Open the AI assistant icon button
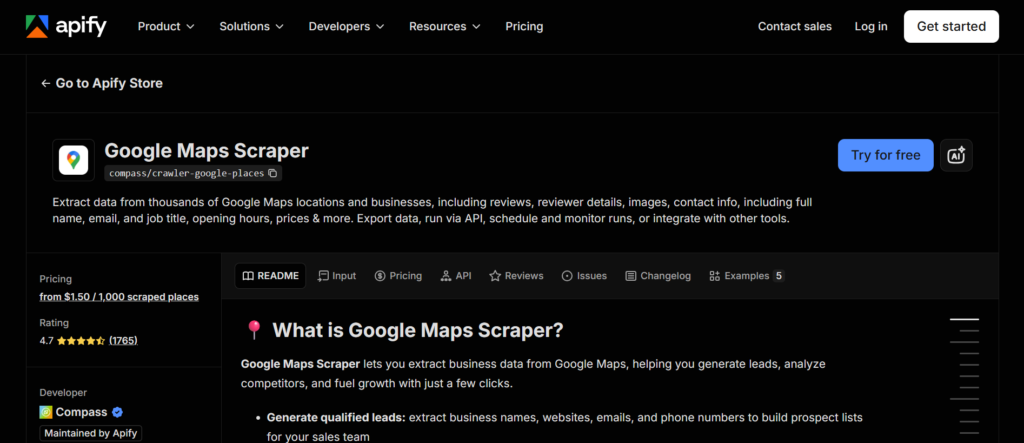This screenshot has width=1024, height=443. pyautogui.click(x=956, y=156)
